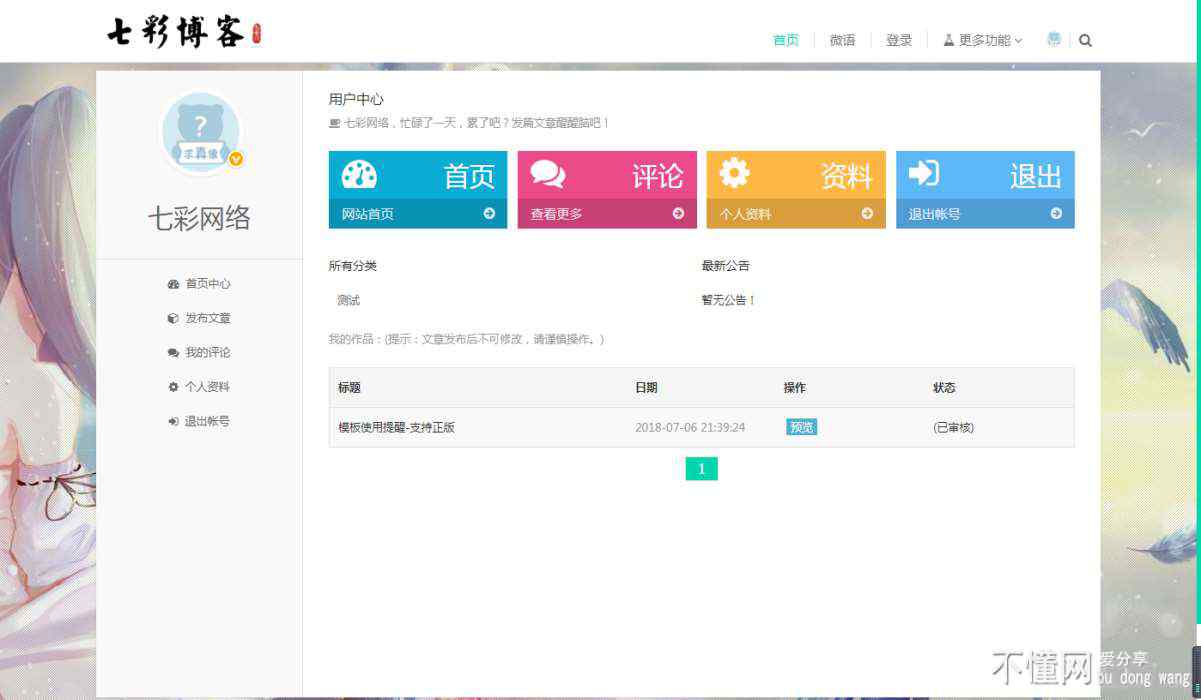Click the arrow icon beside 查看更多
Image resolution: width=1201 pixels, height=700 pixels.
click(678, 213)
